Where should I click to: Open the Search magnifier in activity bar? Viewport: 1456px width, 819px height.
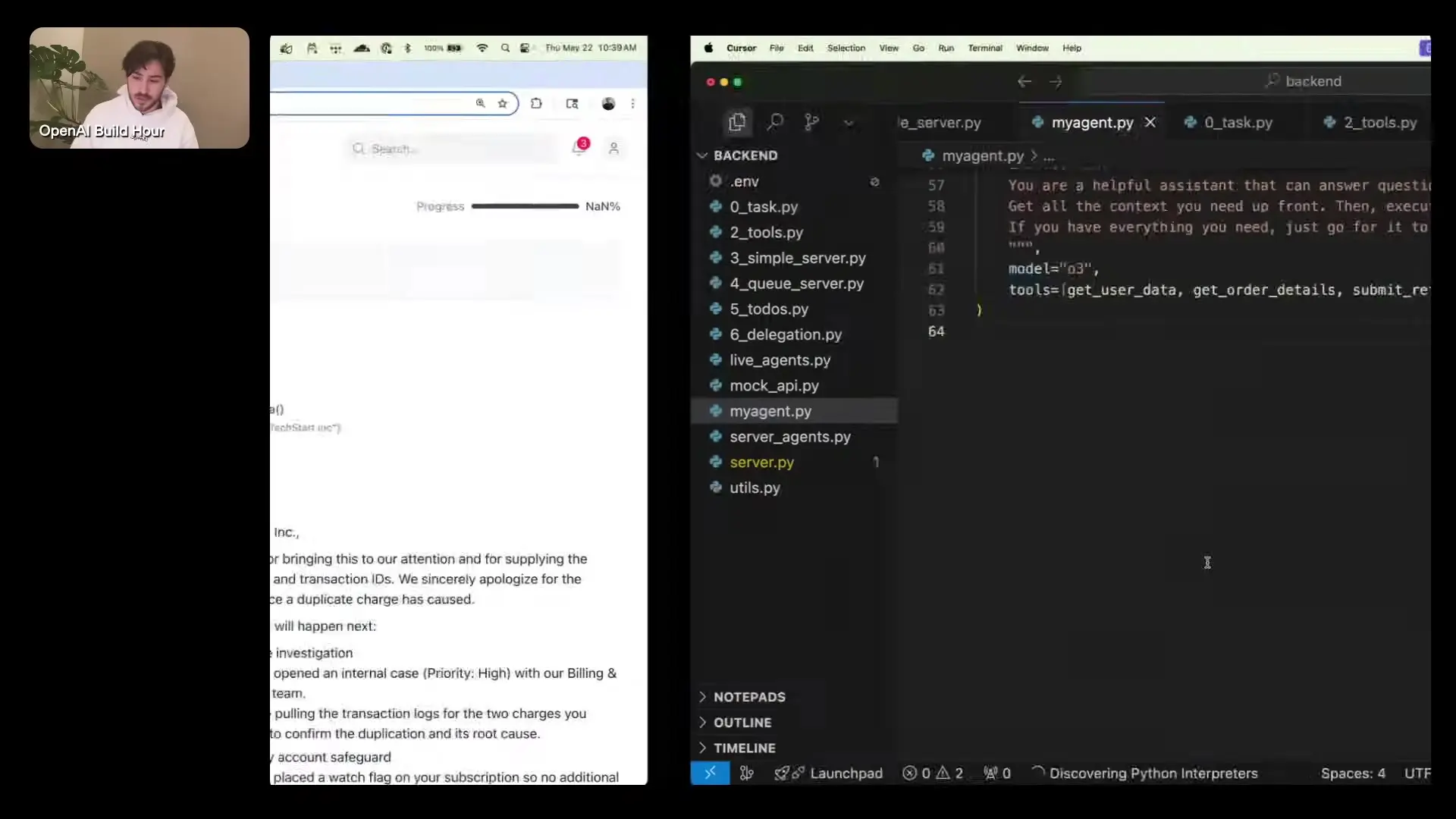point(775,122)
